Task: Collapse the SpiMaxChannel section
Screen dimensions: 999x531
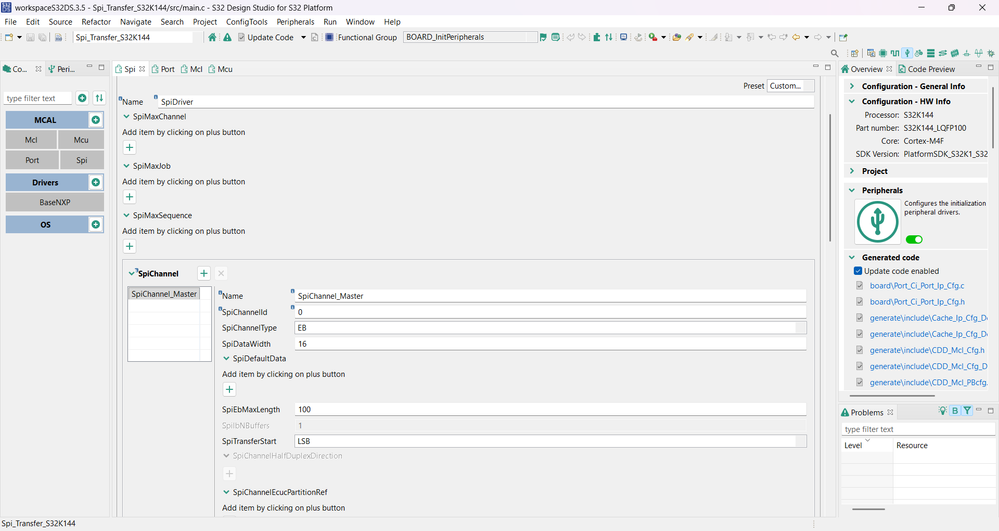Action: (126, 117)
